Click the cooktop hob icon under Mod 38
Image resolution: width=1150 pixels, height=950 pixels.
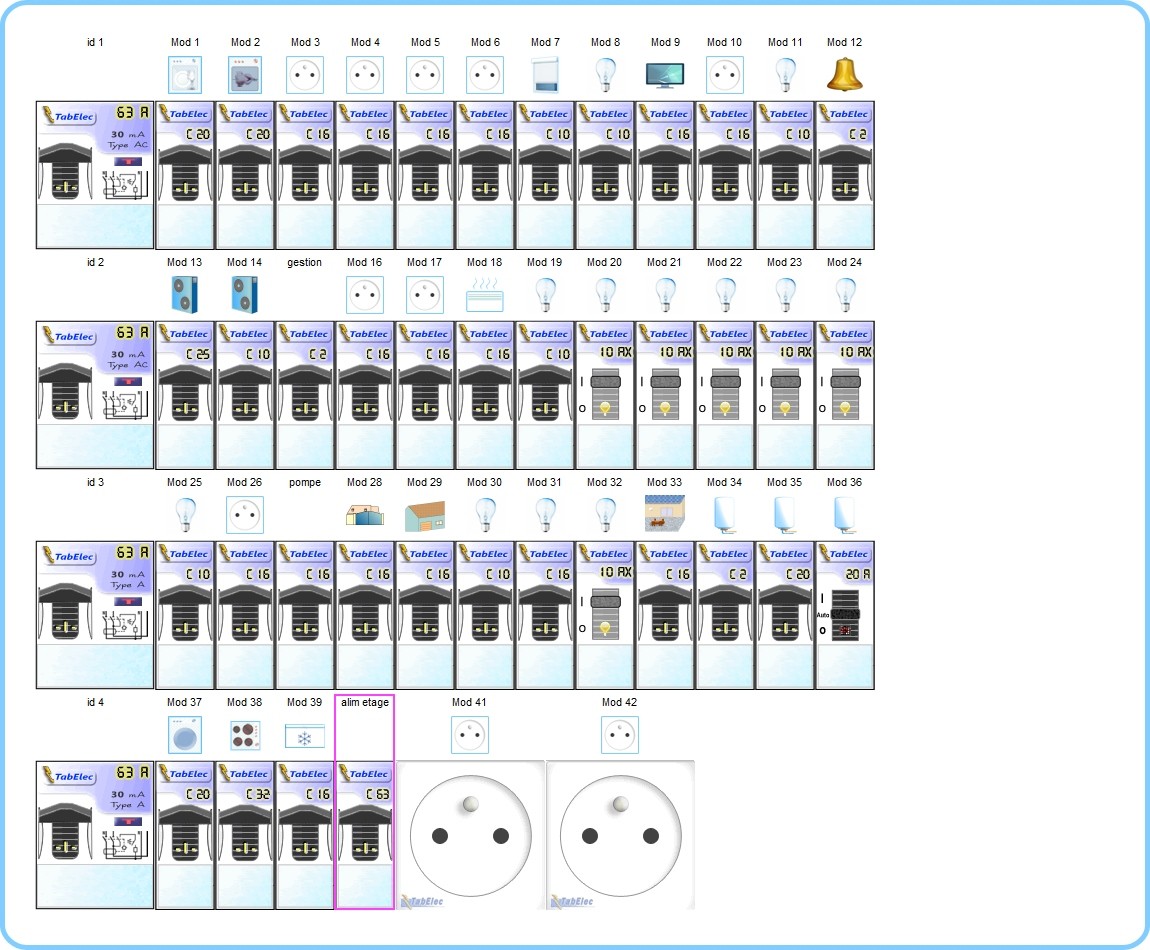tap(245, 735)
